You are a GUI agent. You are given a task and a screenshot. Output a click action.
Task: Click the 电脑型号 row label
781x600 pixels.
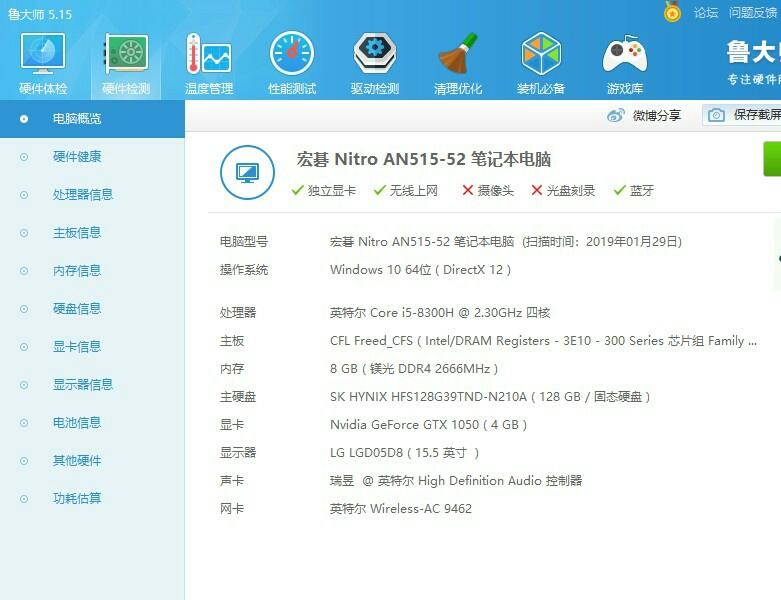pyautogui.click(x=244, y=241)
